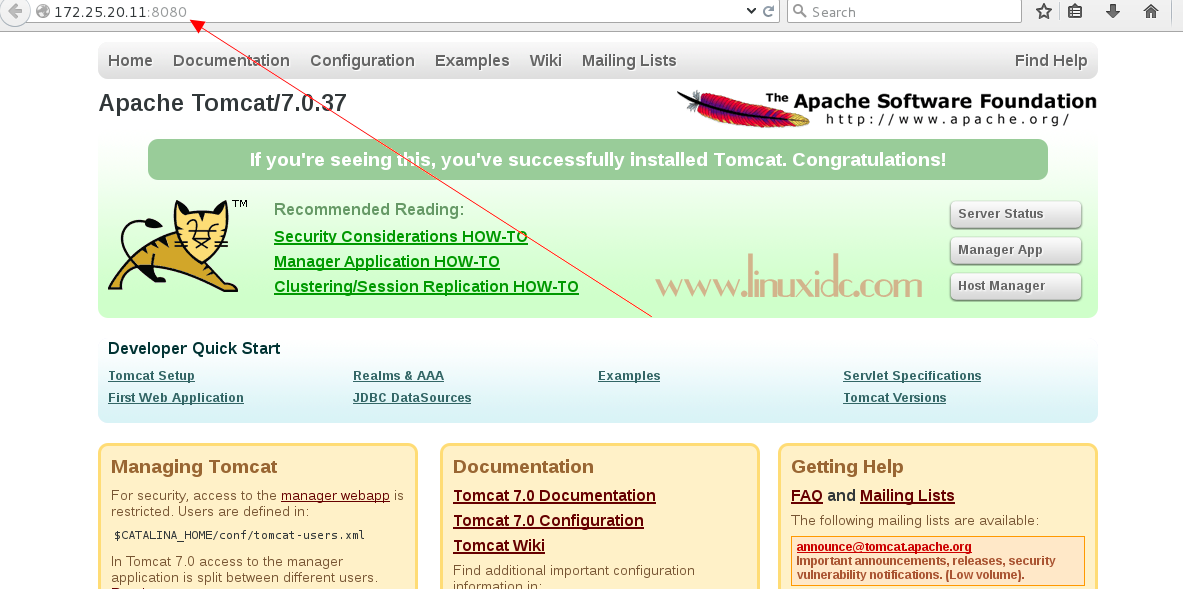Open the Documentation navigation item
Image resolution: width=1183 pixels, height=589 pixels.
click(231, 60)
